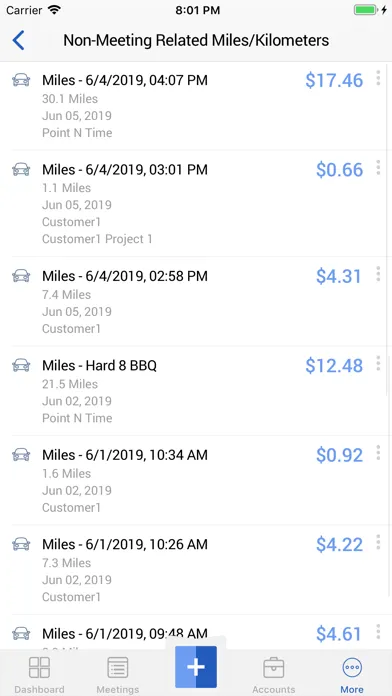392x696 pixels.
Task: Open Miles - 6/4/2019, 02:58 PM entry
Action: click(196, 301)
